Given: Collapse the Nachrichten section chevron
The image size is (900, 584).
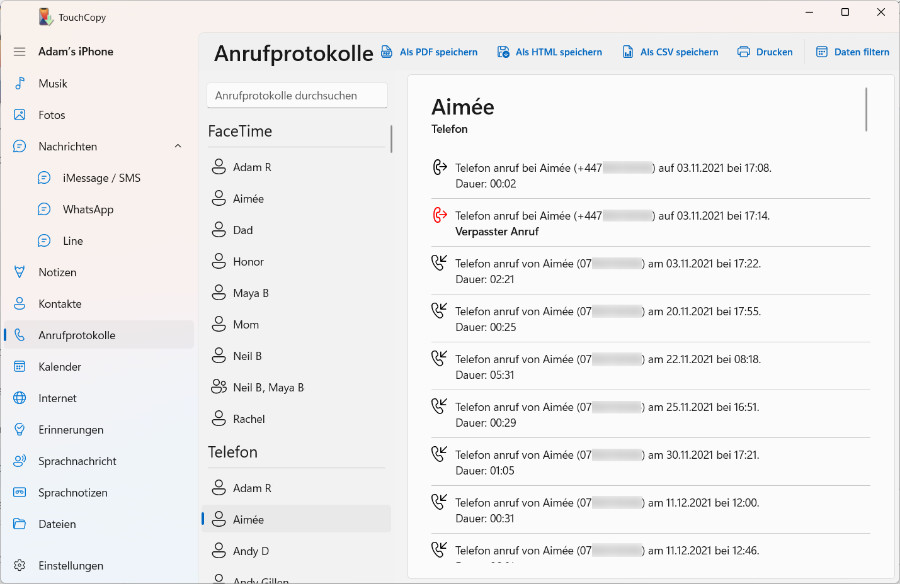Looking at the screenshot, I should coord(178,146).
